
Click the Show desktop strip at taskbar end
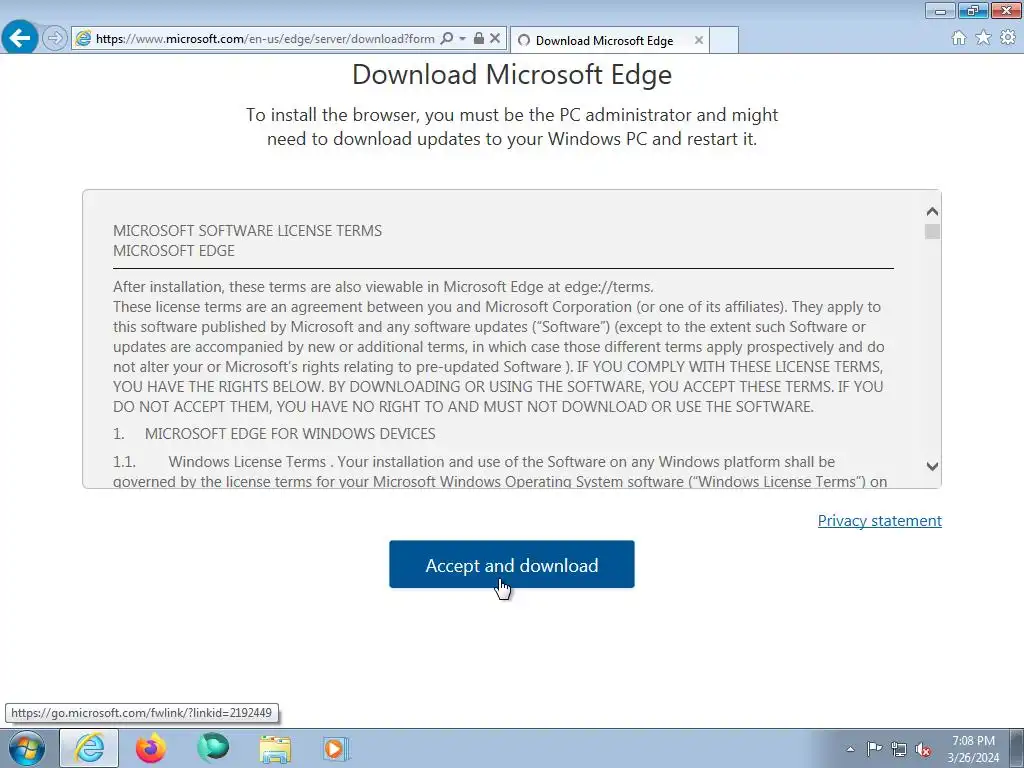(1017, 748)
